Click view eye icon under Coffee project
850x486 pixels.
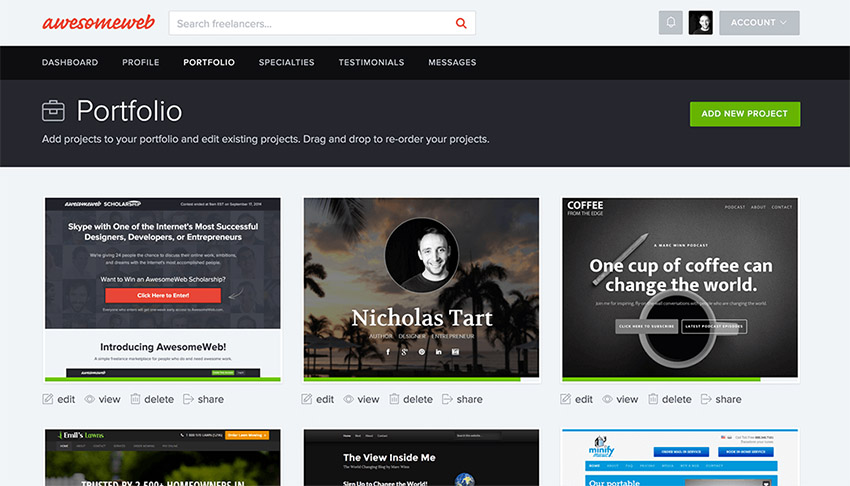(x=608, y=399)
